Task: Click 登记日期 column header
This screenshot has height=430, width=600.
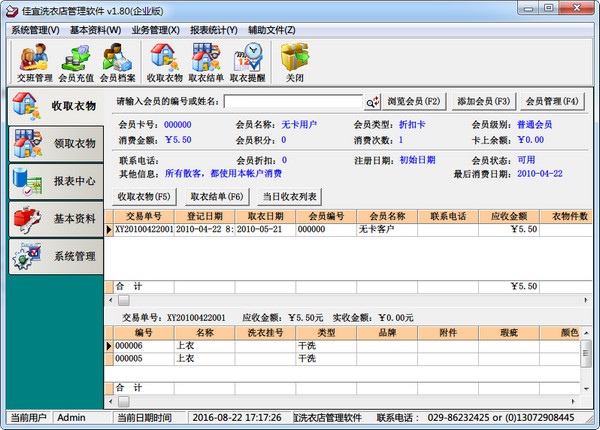Action: pyautogui.click(x=205, y=217)
